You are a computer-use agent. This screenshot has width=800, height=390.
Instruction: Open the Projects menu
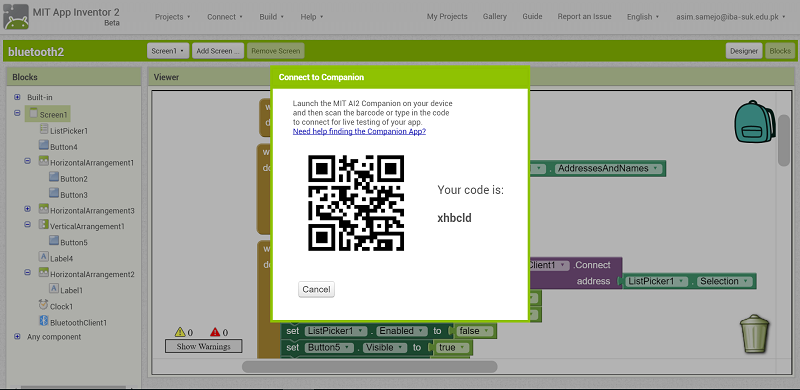tap(172, 17)
